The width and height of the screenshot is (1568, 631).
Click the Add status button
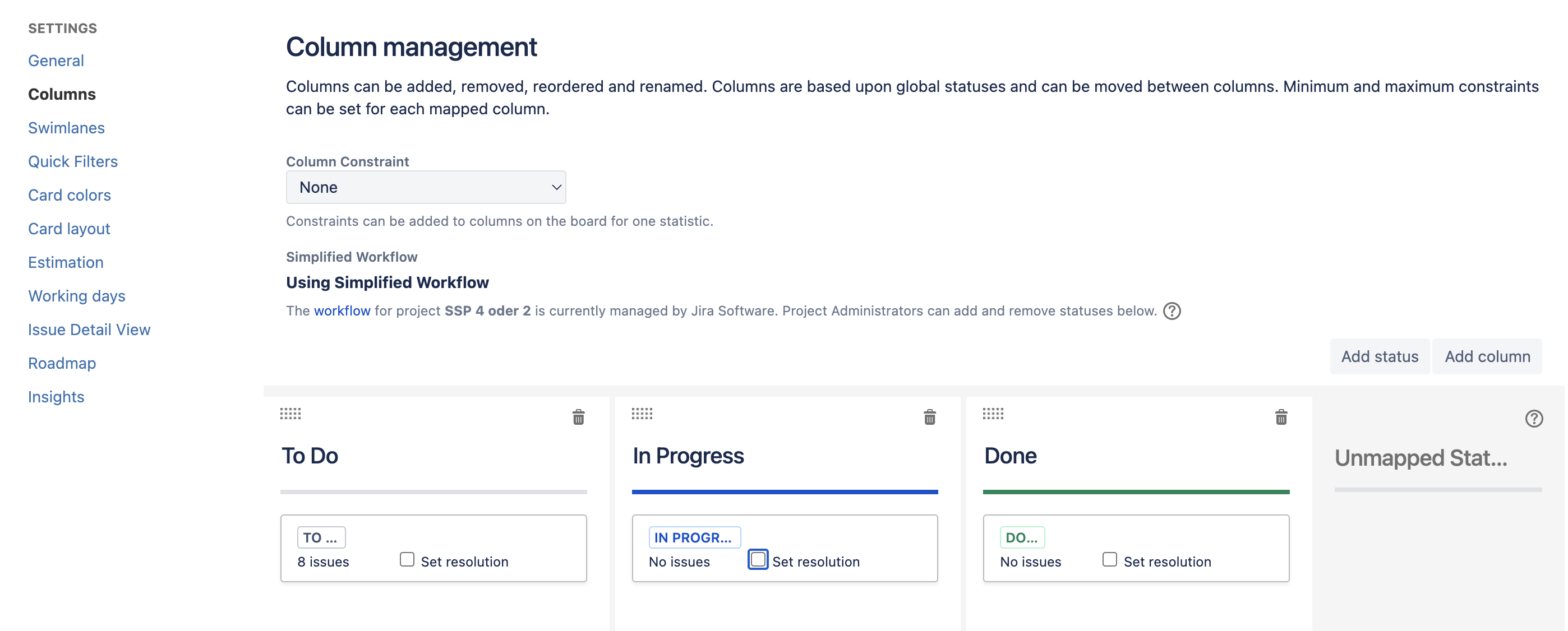click(1380, 356)
